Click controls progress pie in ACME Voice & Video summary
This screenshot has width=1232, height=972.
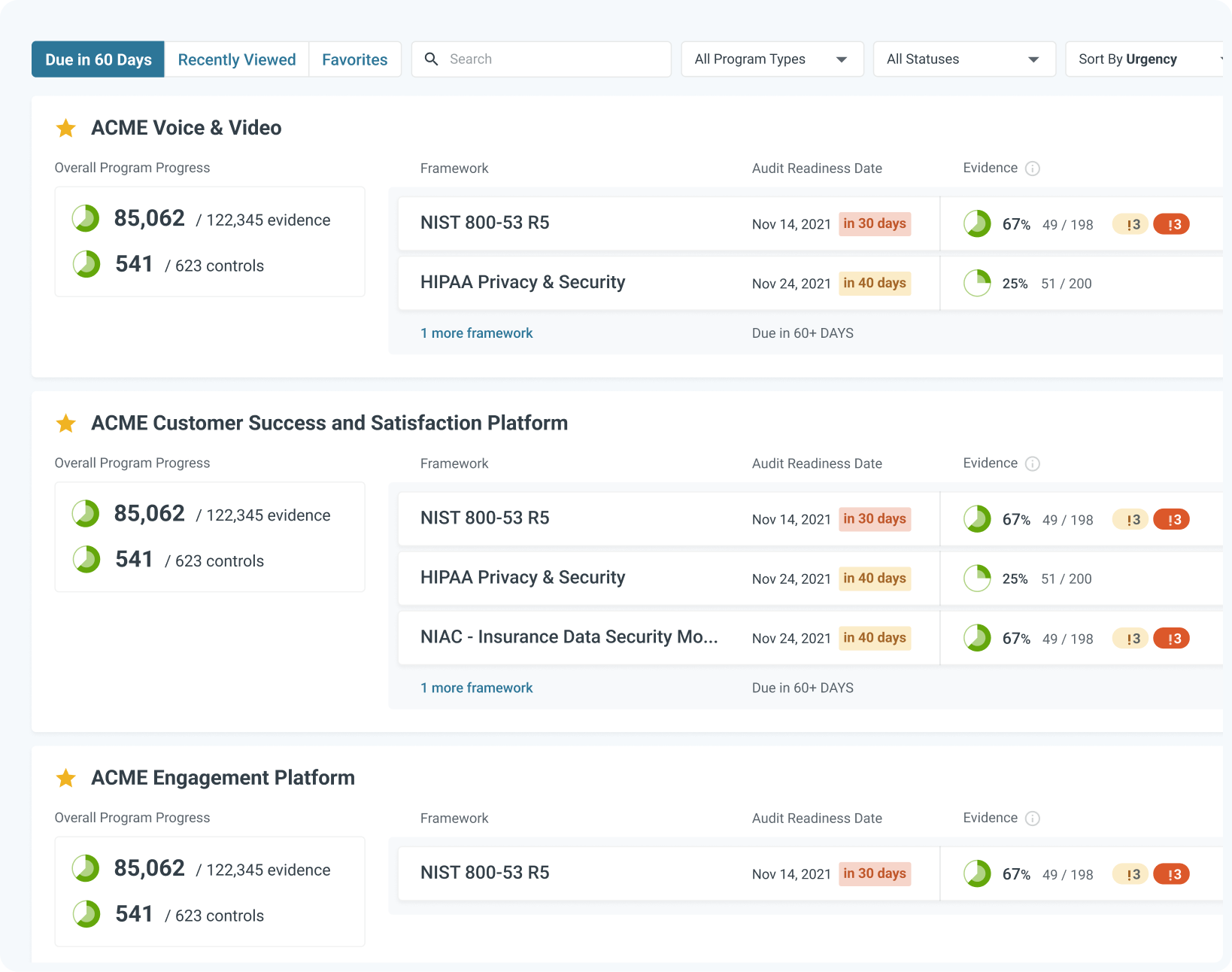[86, 264]
